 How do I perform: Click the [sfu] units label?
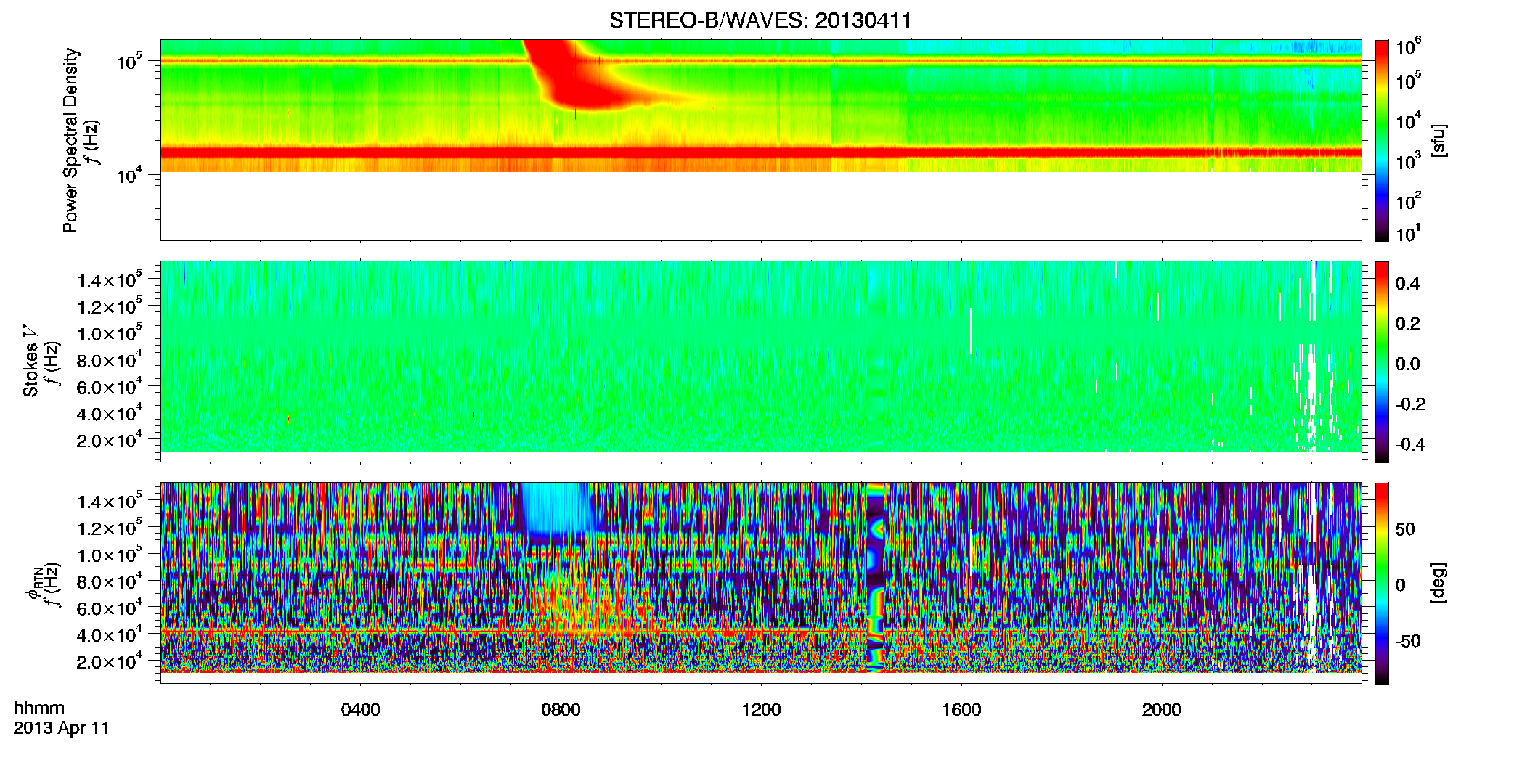click(x=1438, y=141)
